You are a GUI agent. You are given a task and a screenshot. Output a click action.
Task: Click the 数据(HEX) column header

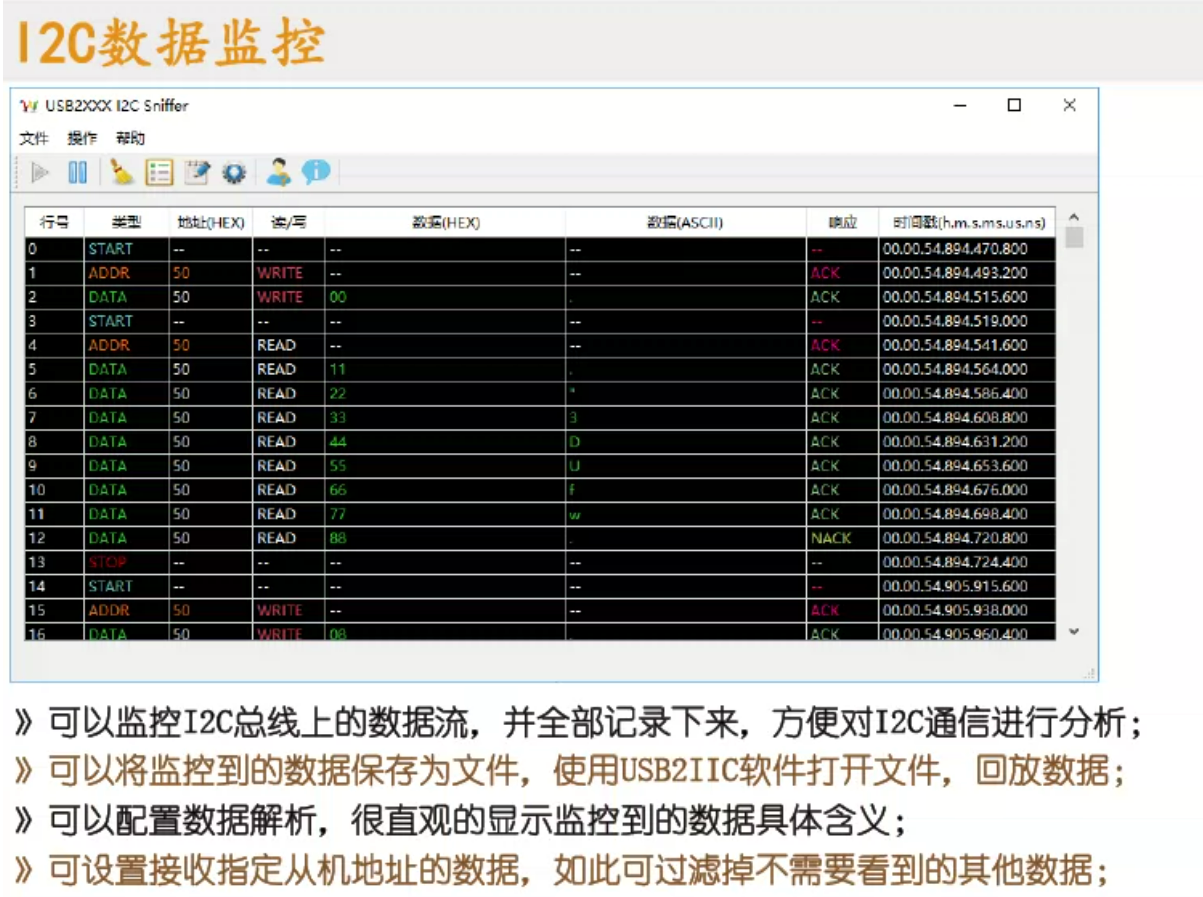(x=445, y=223)
